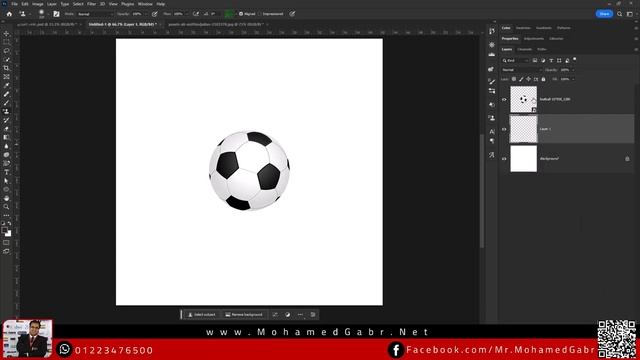Click Remove background button
Viewport: 640px width, 360px height.
pyautogui.click(x=244, y=315)
